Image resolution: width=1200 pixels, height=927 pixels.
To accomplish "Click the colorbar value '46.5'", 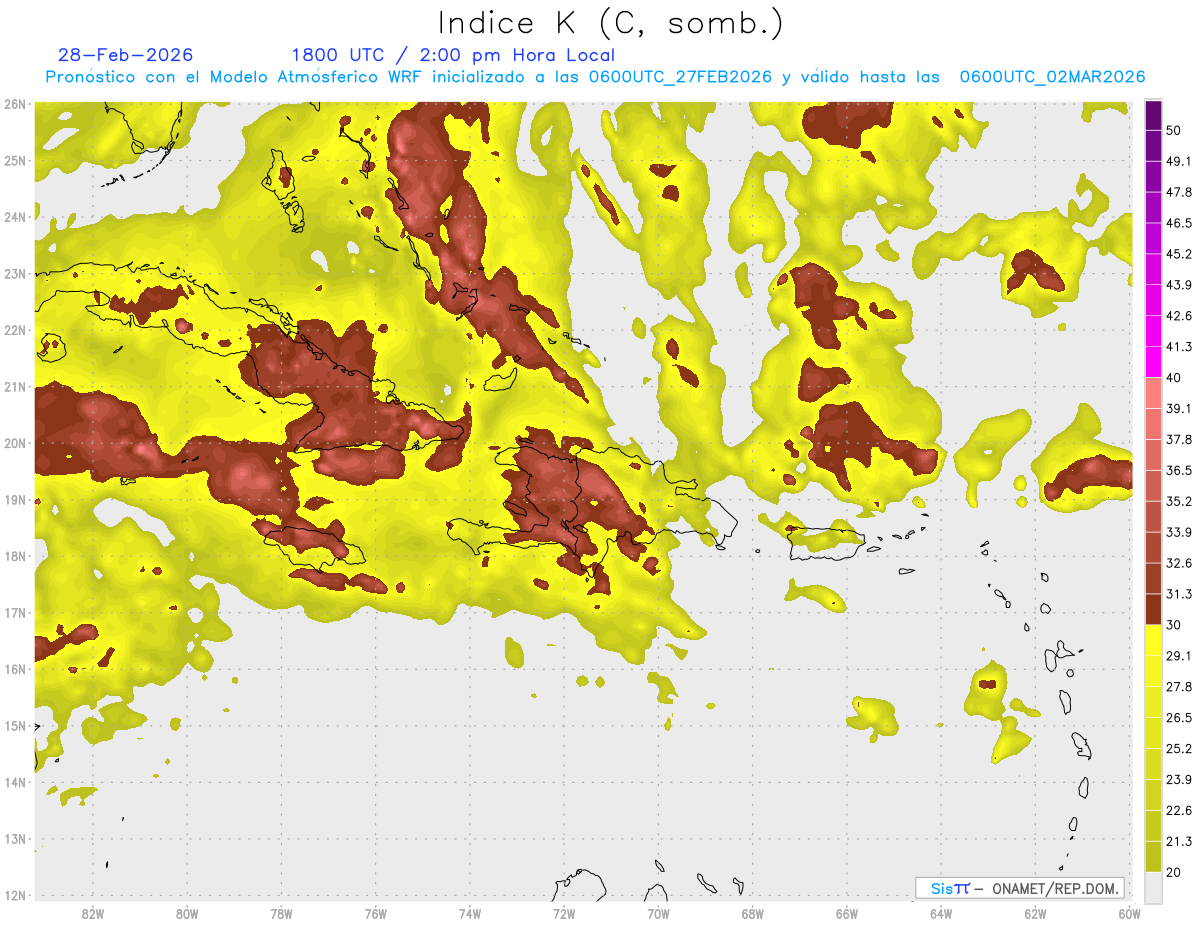I will point(1179,224).
